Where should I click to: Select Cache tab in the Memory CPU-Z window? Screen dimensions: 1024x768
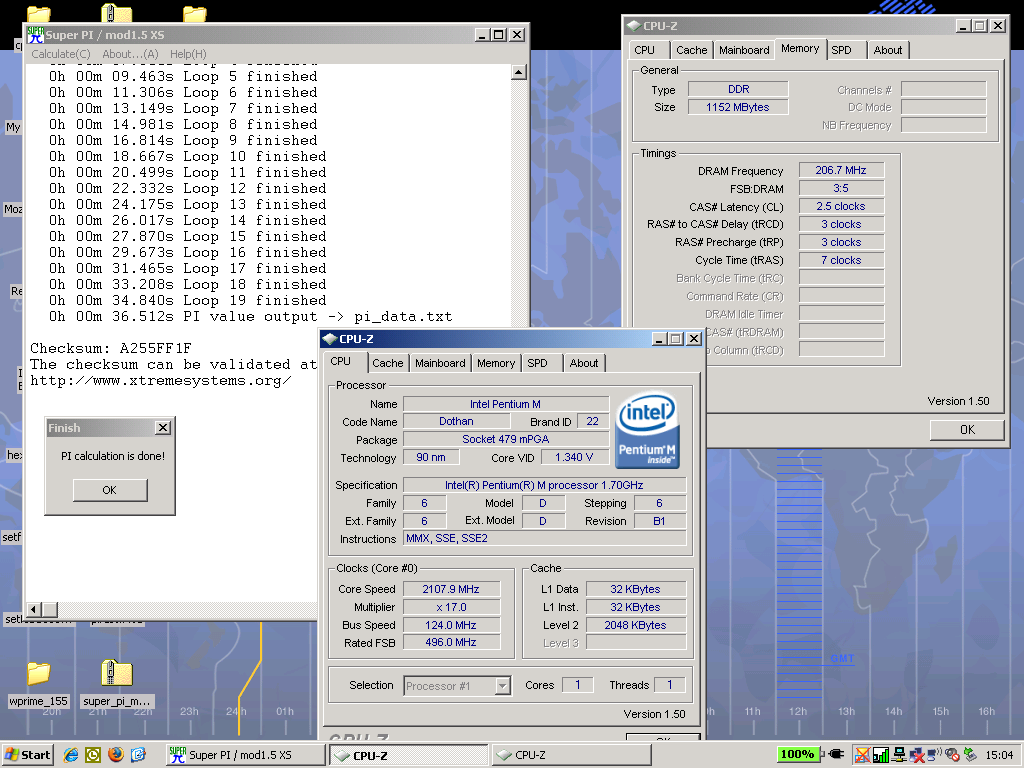[x=692, y=50]
